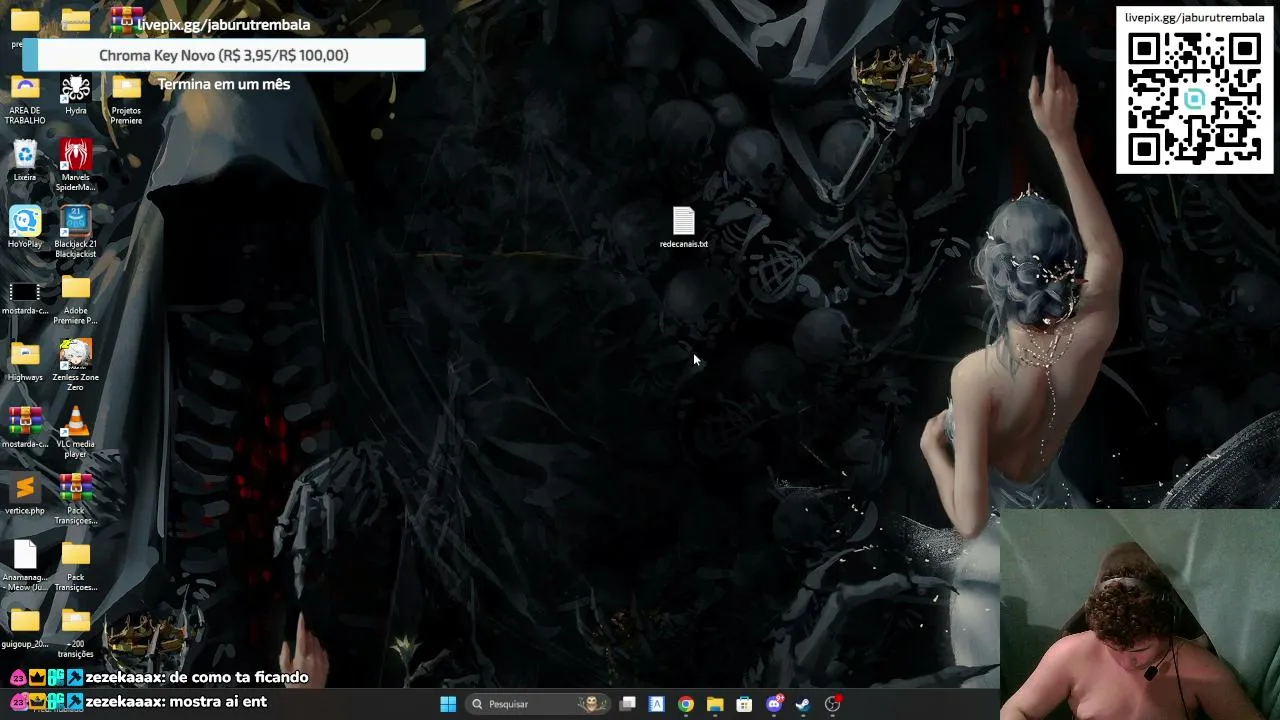
Task: Click the livepix.gg/jaburutrembala text above the QR code
Action: coord(1195,18)
